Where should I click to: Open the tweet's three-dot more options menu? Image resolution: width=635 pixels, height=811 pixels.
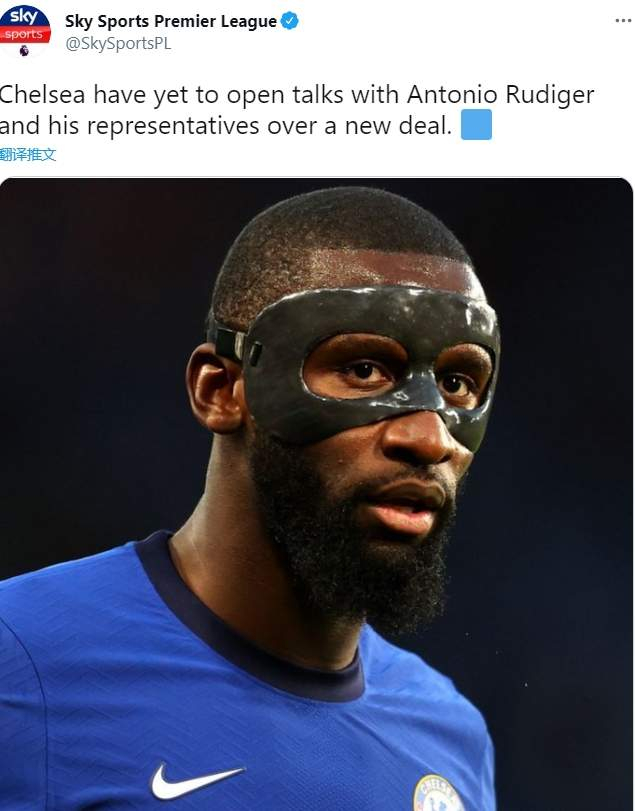point(623,21)
